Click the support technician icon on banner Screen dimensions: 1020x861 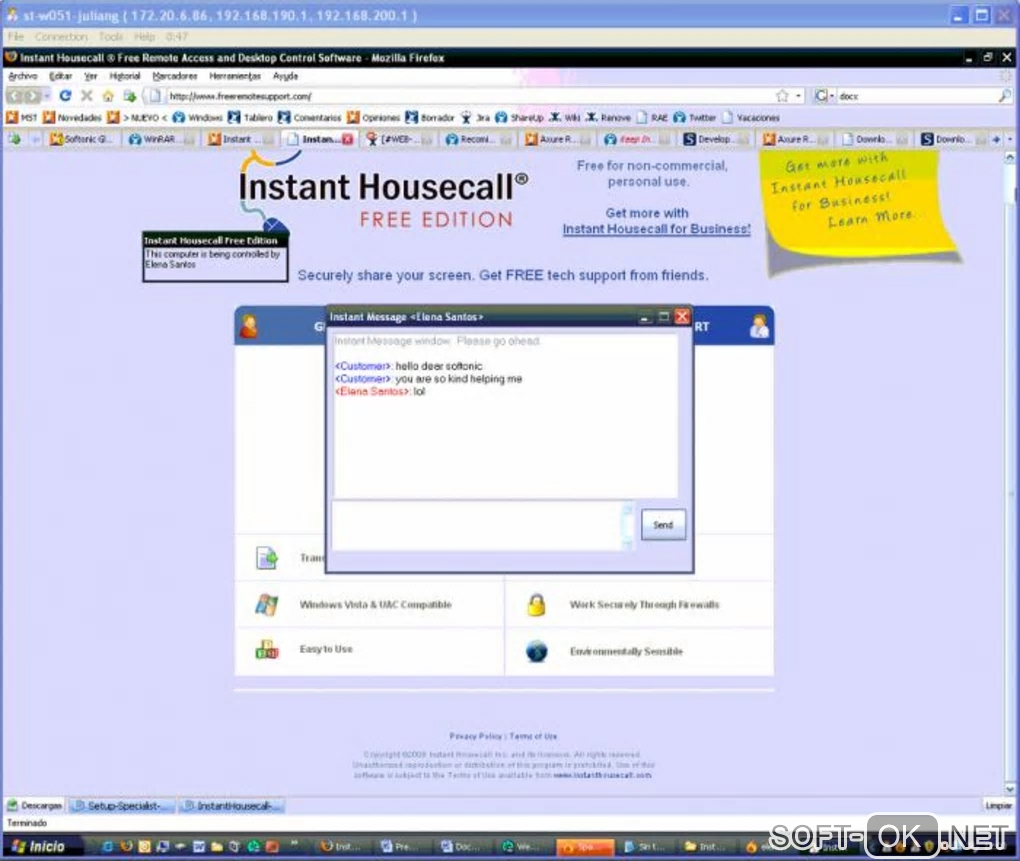[758, 326]
